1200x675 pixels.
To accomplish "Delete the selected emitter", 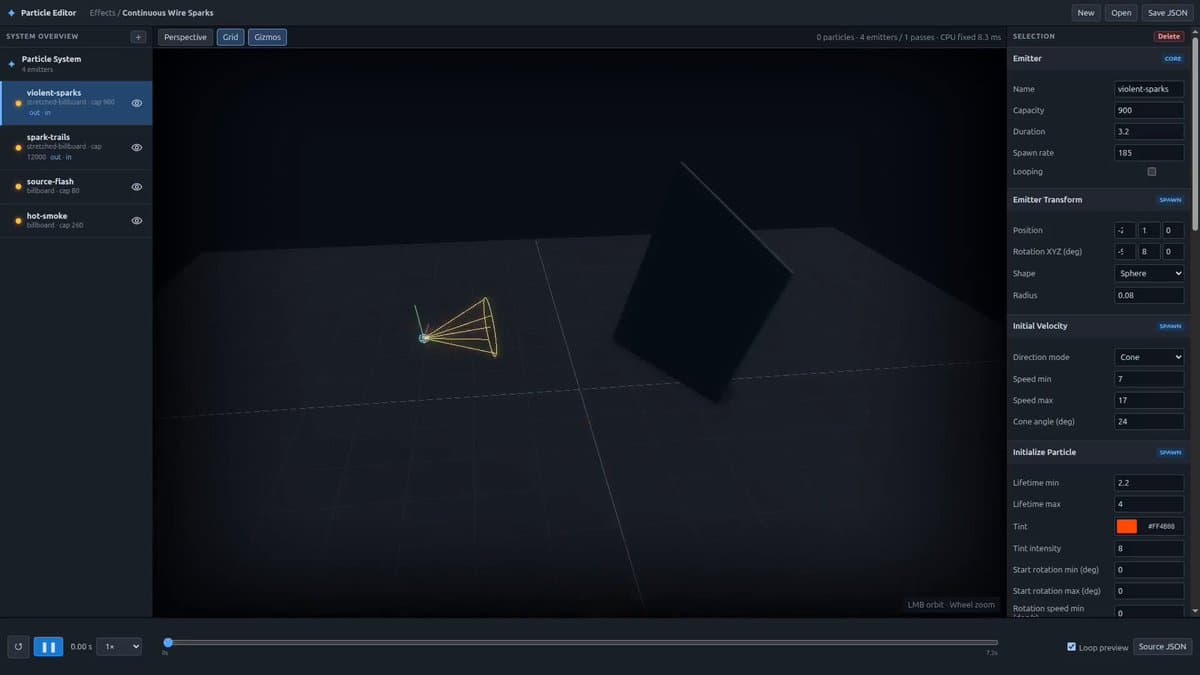I will (x=1168, y=37).
